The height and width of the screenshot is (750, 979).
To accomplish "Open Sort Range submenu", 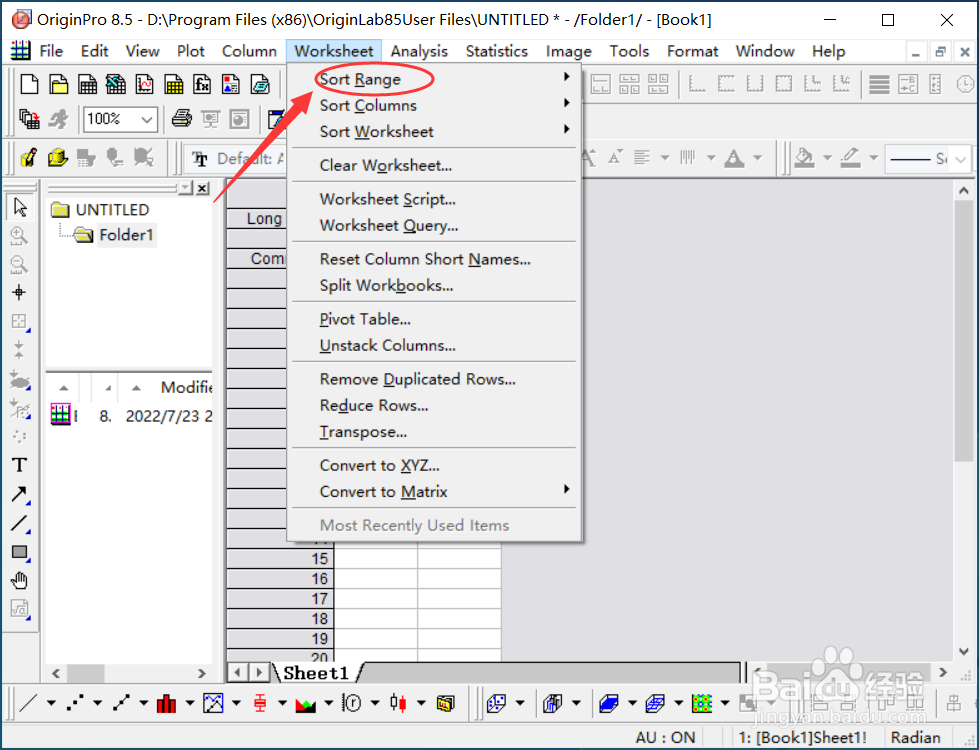I will [435, 79].
